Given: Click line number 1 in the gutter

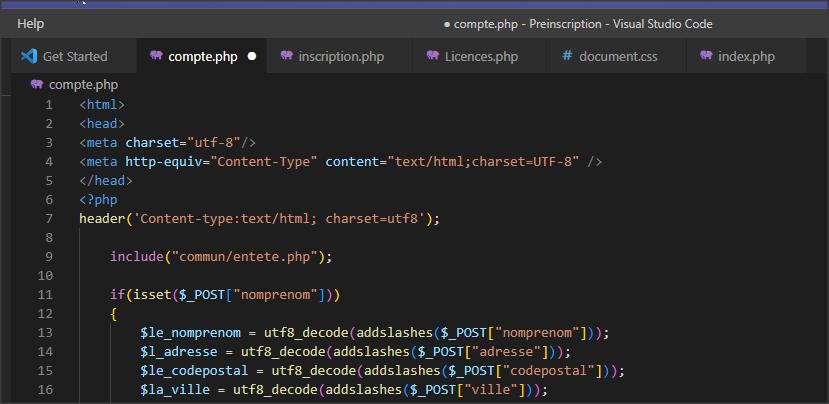Looking at the screenshot, I should click(49, 105).
